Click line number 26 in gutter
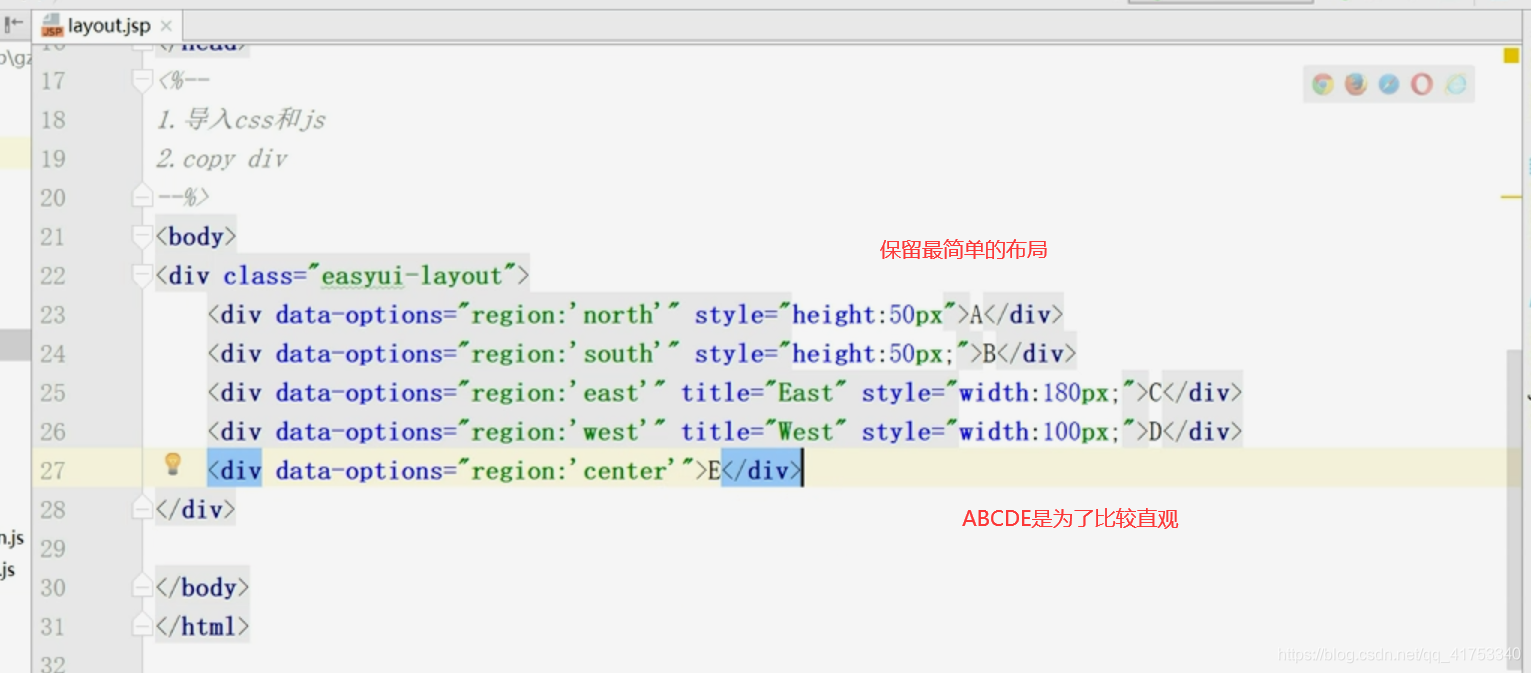 (x=53, y=432)
